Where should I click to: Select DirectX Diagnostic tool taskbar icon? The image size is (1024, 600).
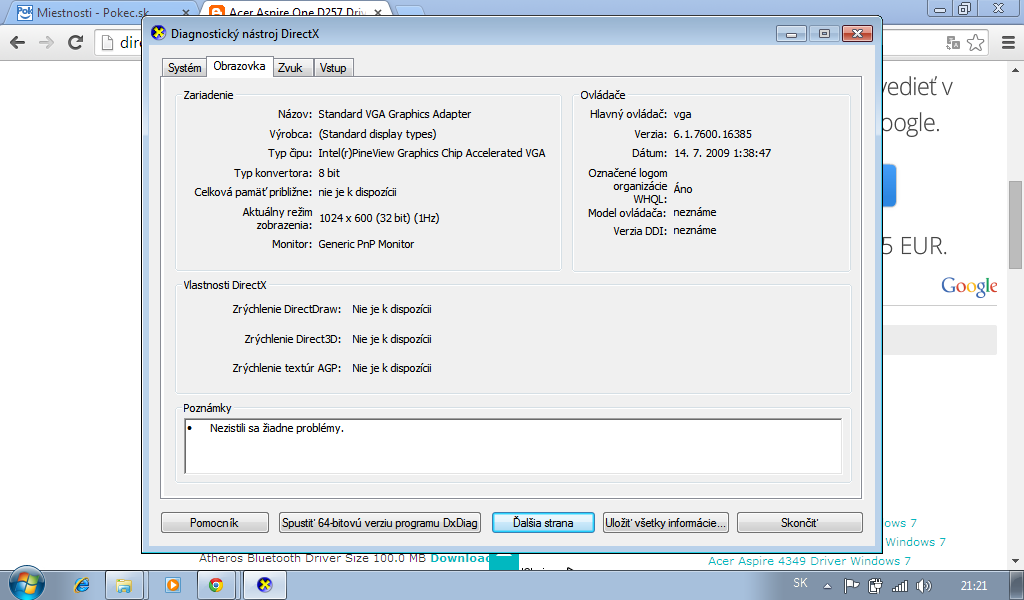pos(264,585)
